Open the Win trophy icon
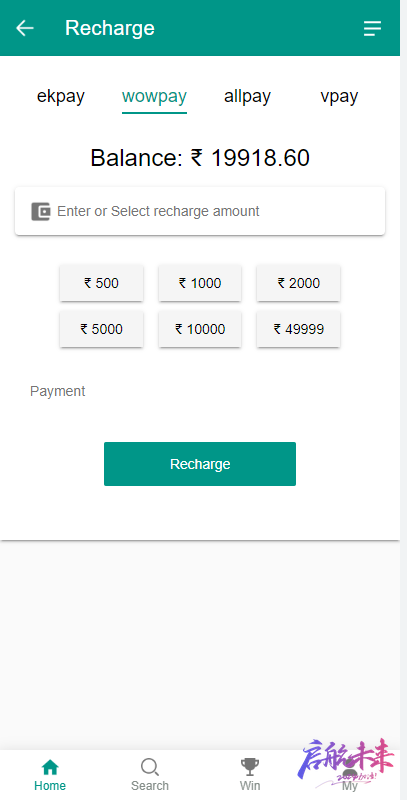 tap(250, 766)
